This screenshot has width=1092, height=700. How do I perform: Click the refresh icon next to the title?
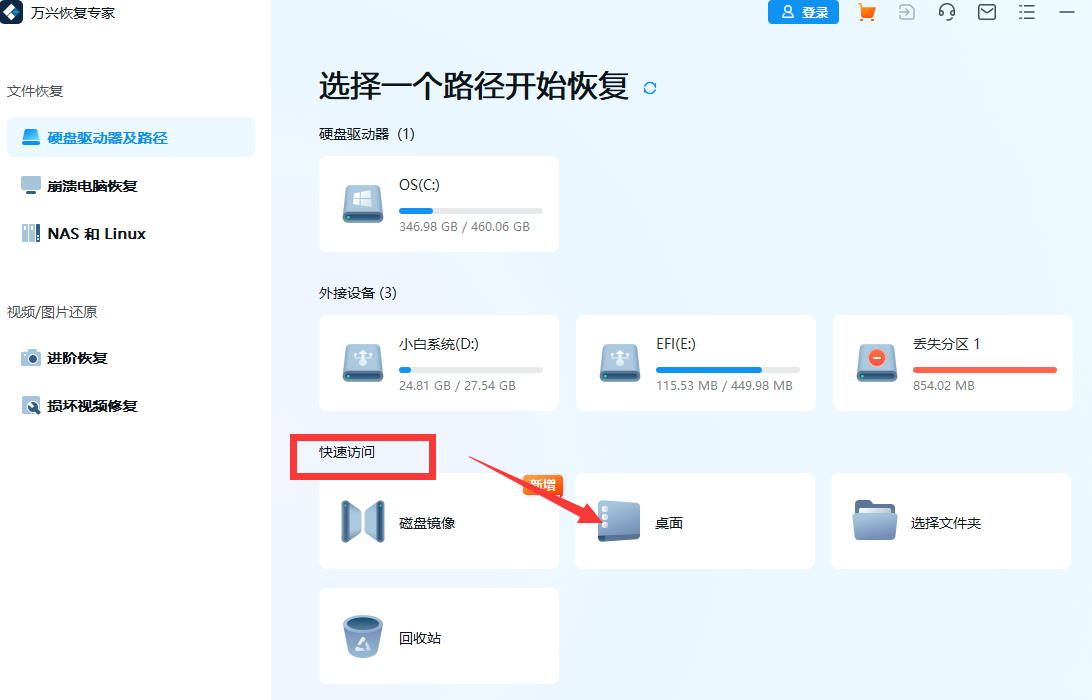click(649, 88)
